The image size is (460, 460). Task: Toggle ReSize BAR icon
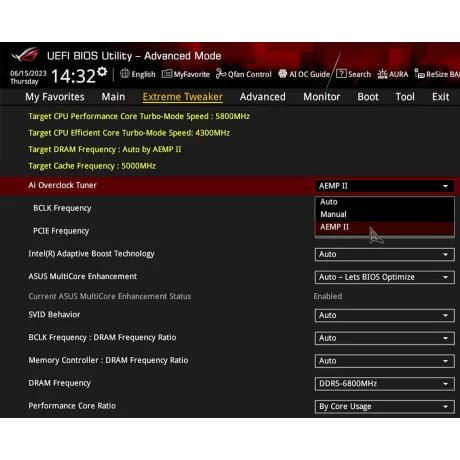[x=419, y=74]
